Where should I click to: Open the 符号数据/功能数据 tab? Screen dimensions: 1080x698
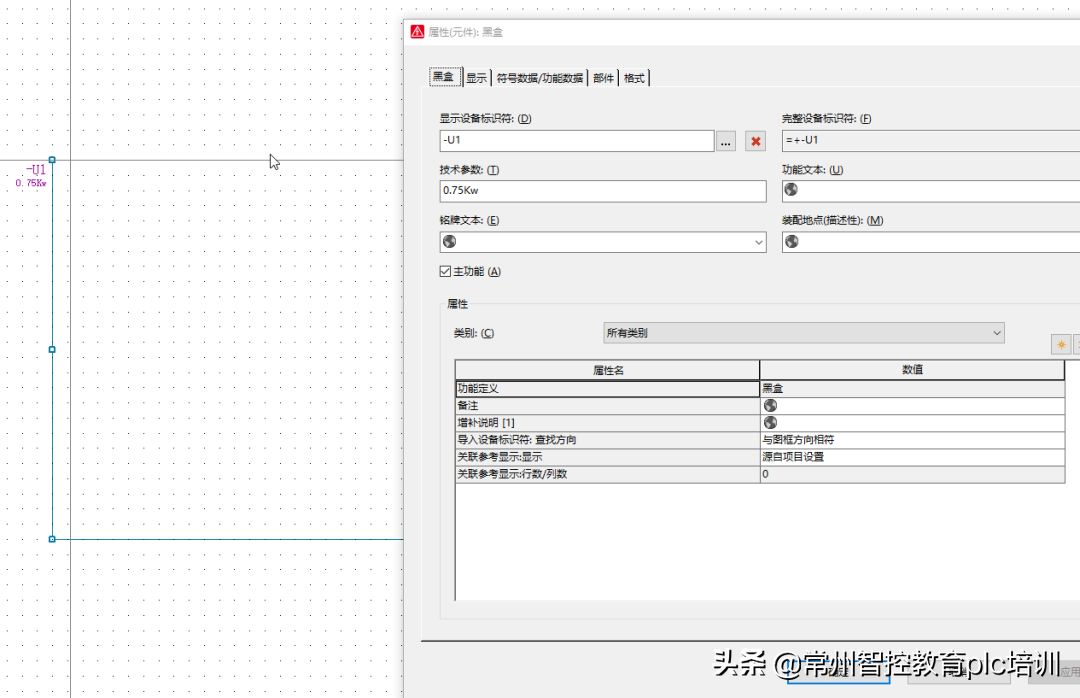click(540, 78)
